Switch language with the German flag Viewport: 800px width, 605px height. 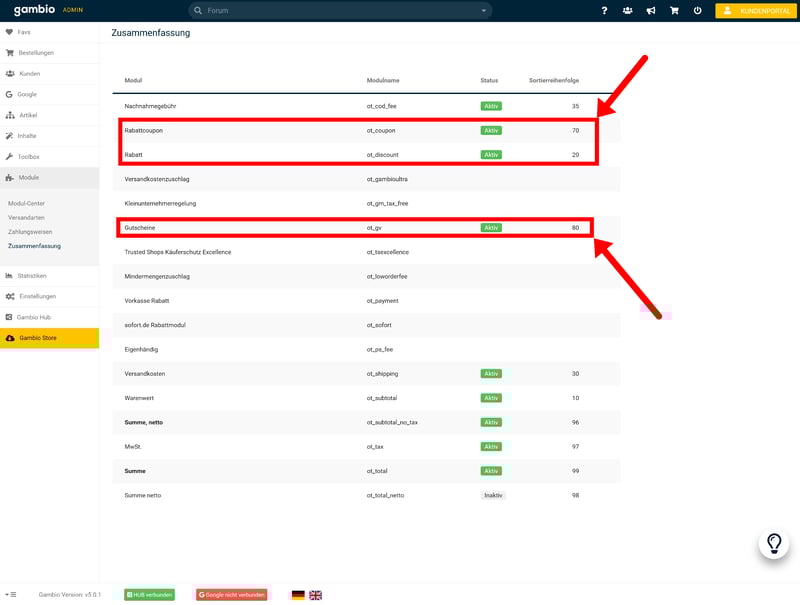pos(298,595)
